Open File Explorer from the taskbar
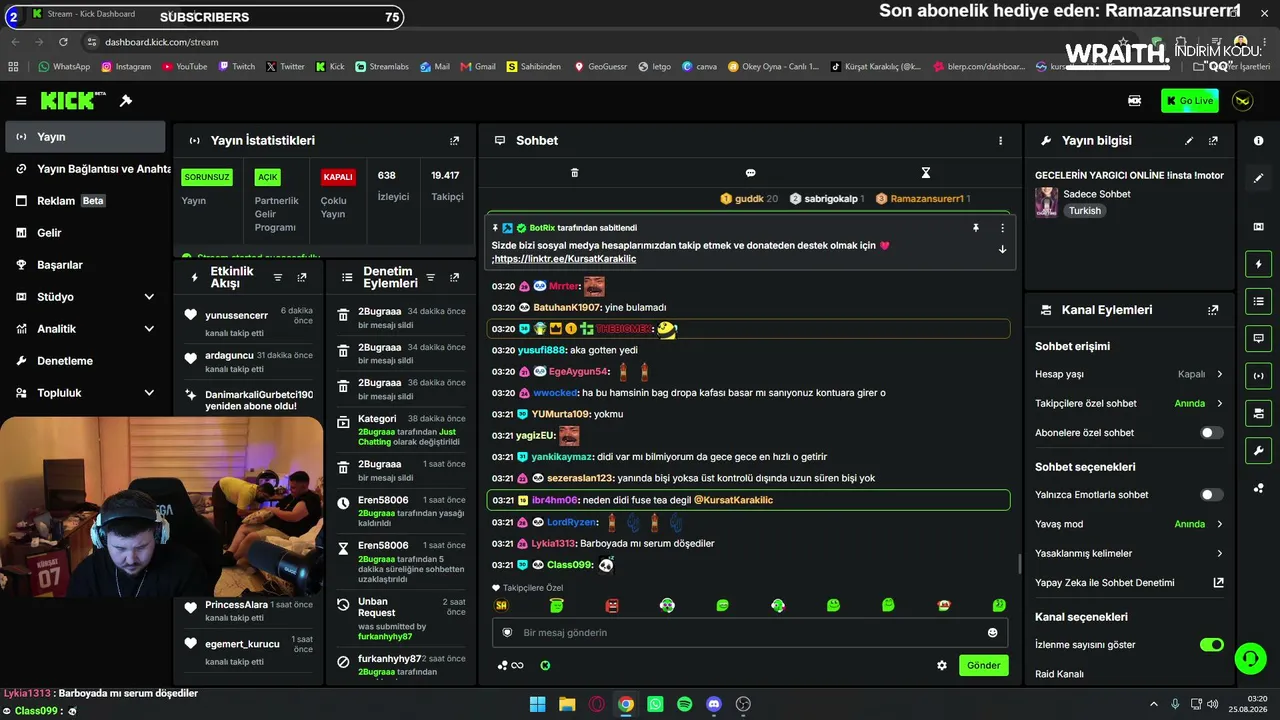1280x720 pixels. click(x=567, y=704)
